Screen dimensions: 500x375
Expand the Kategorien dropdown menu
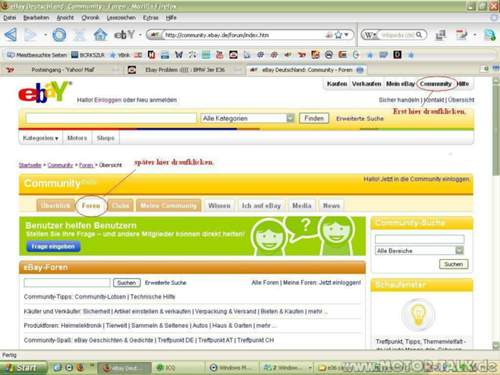[40, 138]
